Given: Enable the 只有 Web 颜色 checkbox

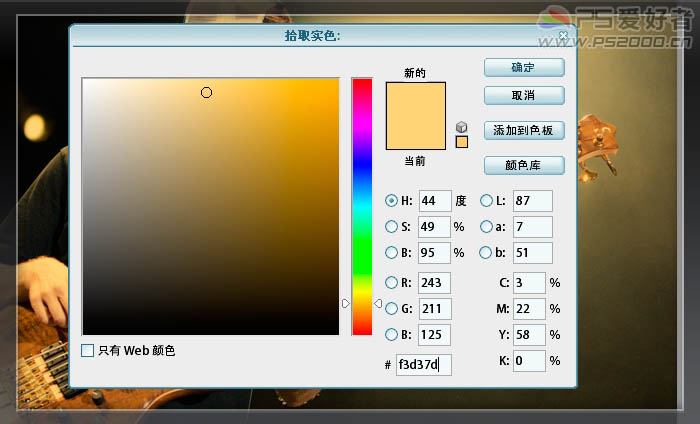Looking at the screenshot, I should tap(88, 350).
